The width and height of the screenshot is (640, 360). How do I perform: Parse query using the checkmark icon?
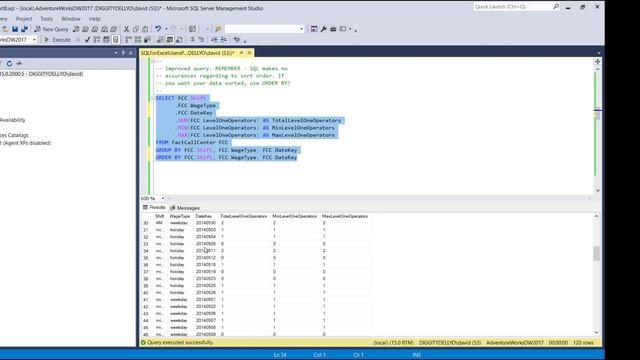click(87, 40)
